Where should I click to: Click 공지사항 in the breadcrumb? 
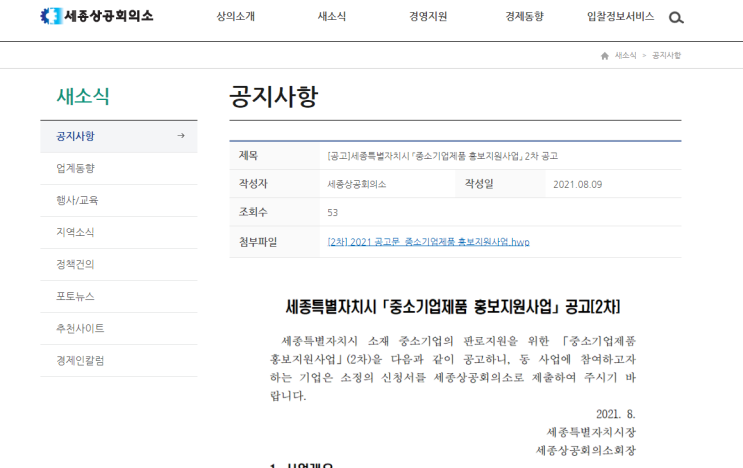[666, 55]
